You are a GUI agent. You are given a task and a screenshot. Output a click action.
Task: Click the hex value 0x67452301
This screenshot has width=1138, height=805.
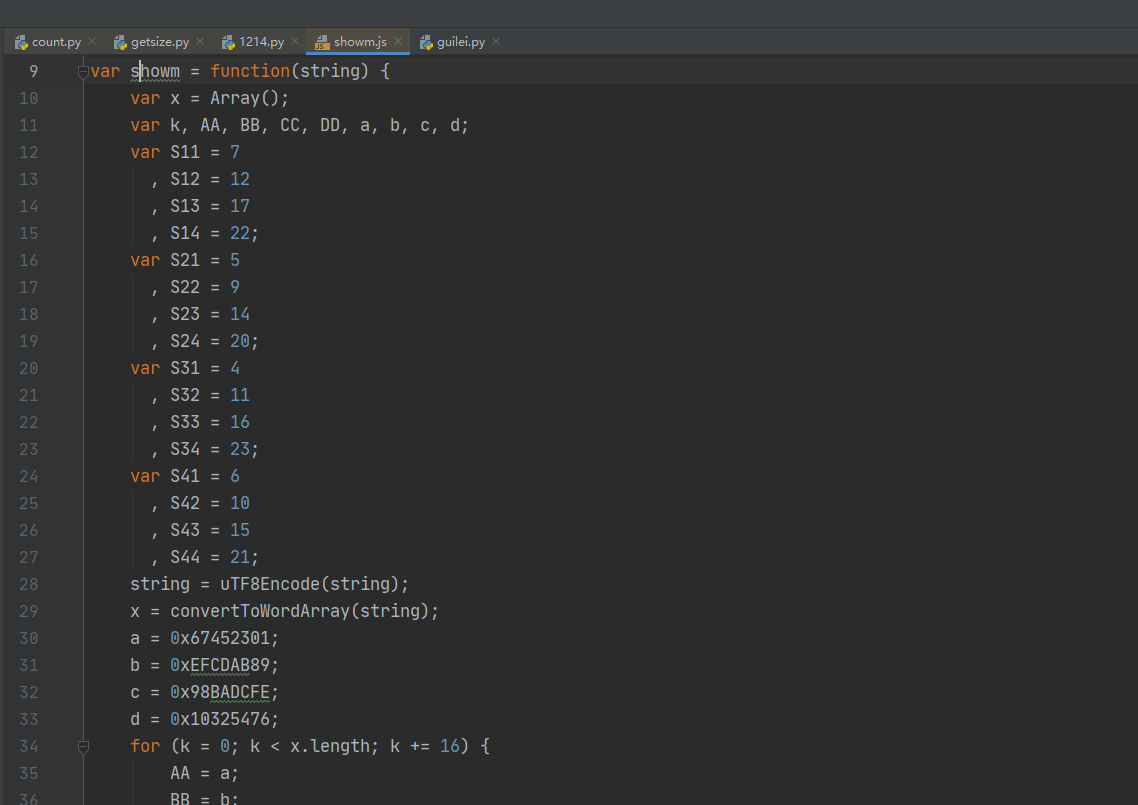(220, 638)
